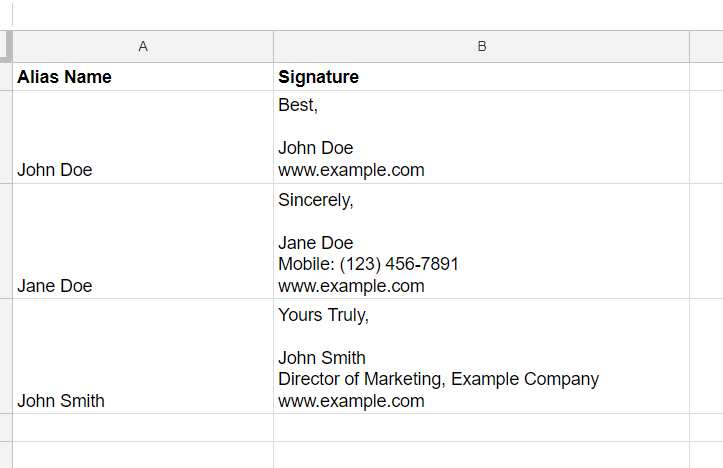The height and width of the screenshot is (468, 723).
Task: Click the column border between A and B headers
Action: [x=273, y=47]
